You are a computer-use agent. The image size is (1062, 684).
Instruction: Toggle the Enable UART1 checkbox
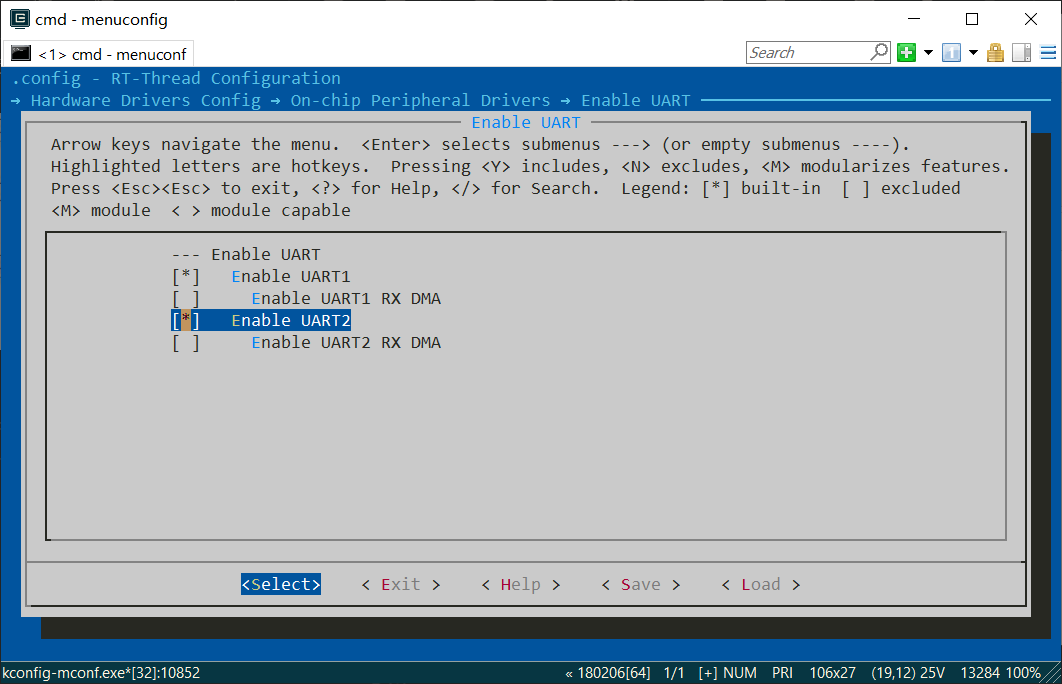(x=186, y=276)
